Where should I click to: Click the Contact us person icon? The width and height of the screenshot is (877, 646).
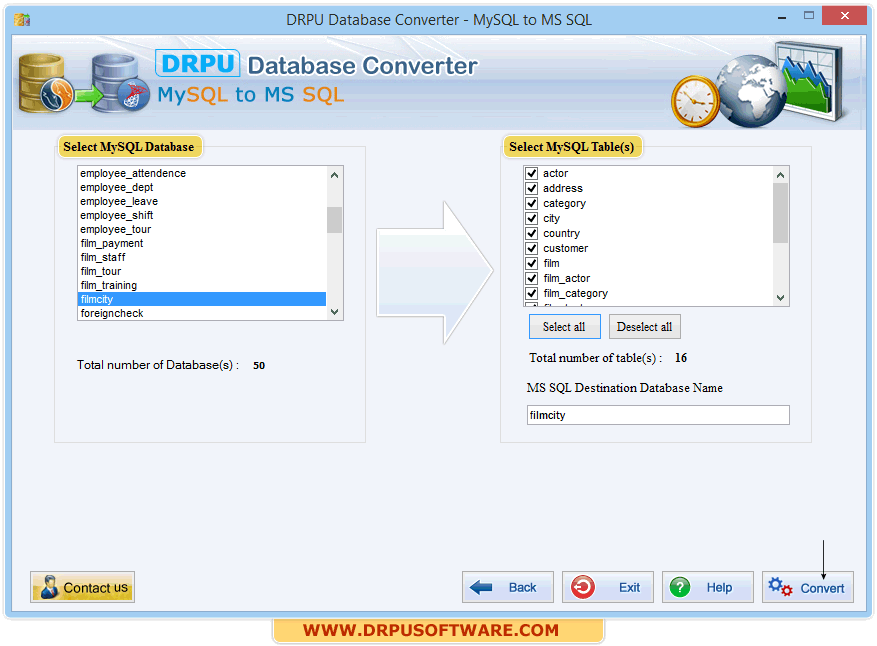[49, 587]
